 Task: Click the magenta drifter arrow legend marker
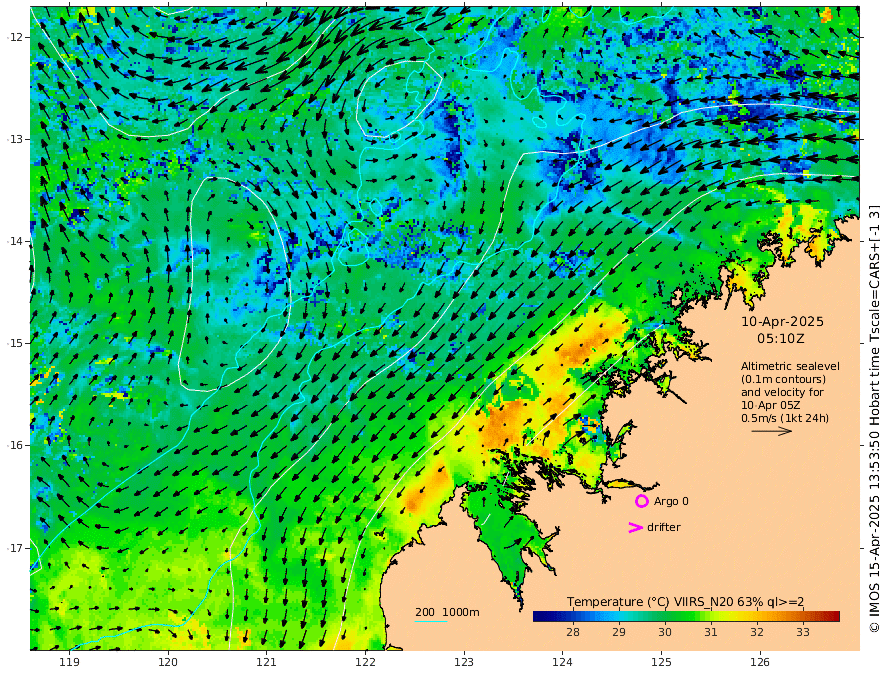(x=635, y=527)
